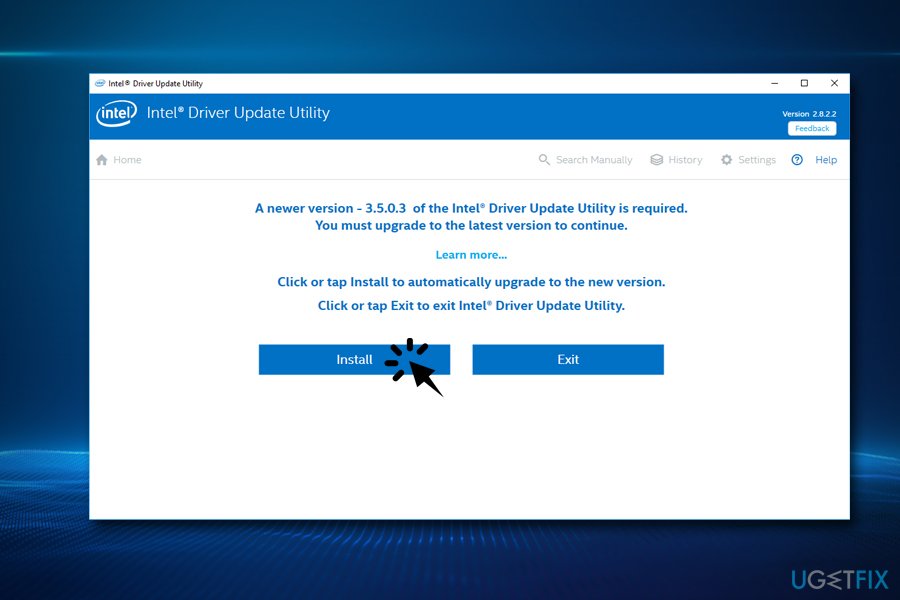Click the Settings gear icon
Screen dimensions: 900x600
727,160
